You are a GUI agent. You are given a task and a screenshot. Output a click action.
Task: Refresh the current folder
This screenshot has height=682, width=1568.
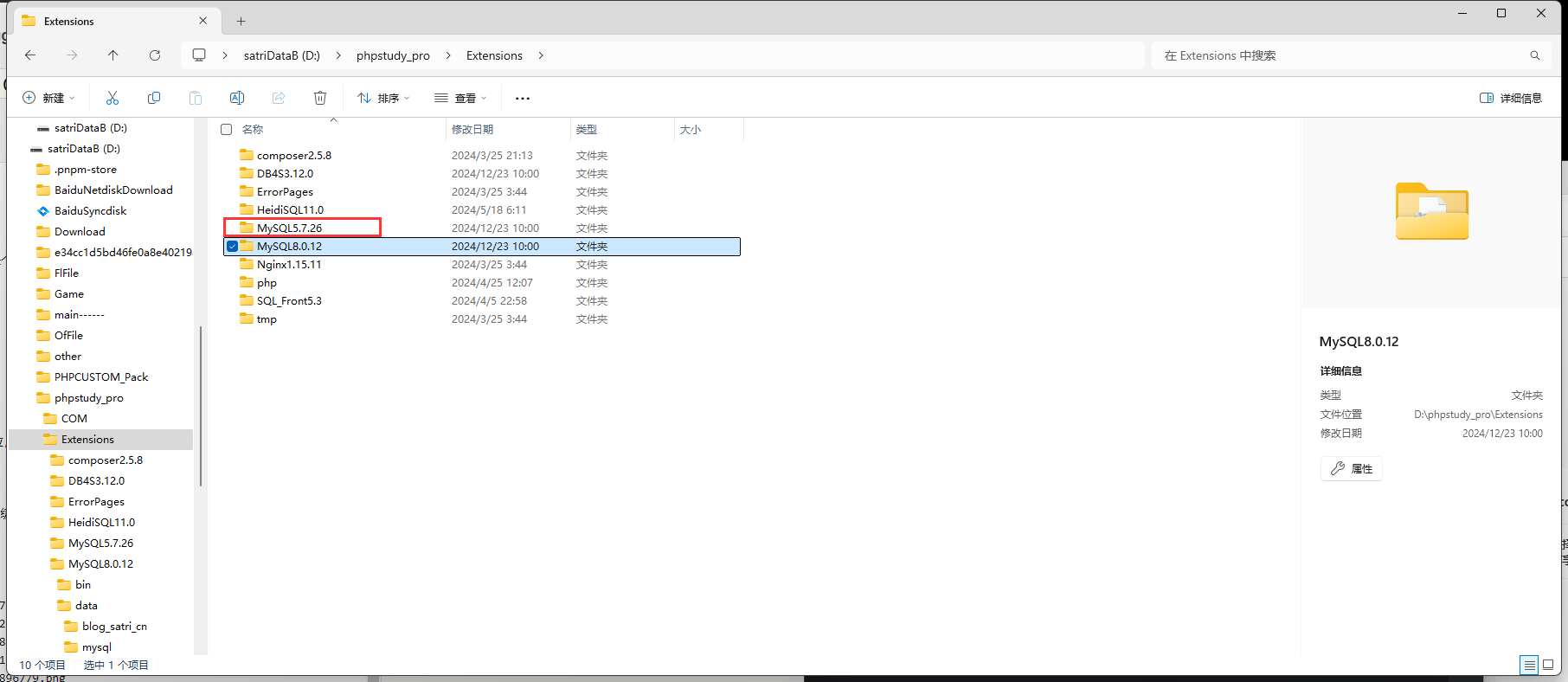coord(155,55)
